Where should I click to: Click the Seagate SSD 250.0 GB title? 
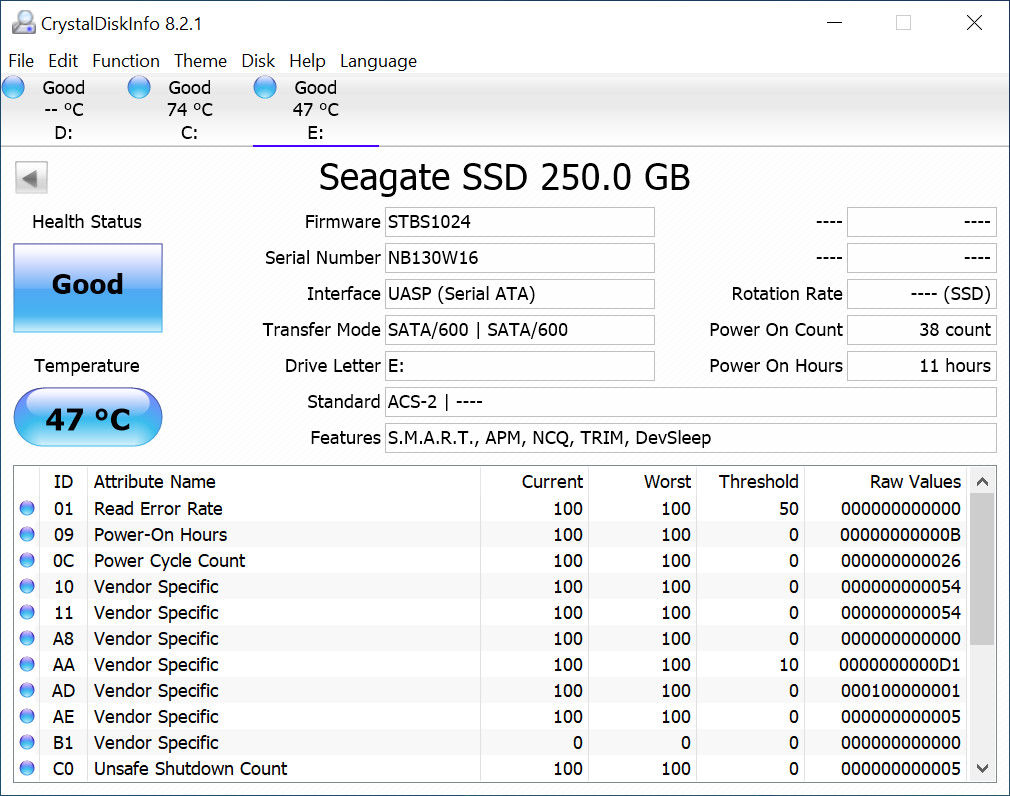click(x=504, y=177)
